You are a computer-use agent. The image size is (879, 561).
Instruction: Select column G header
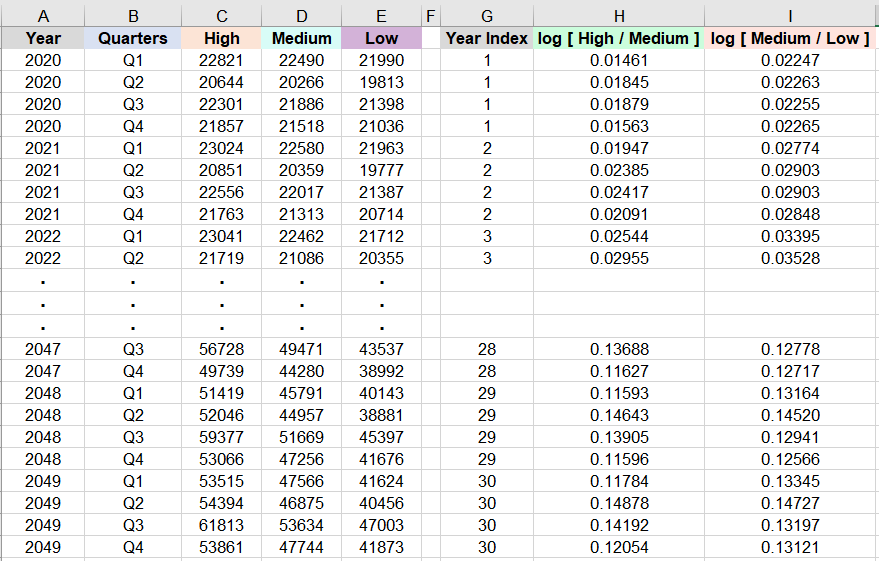[x=487, y=16]
